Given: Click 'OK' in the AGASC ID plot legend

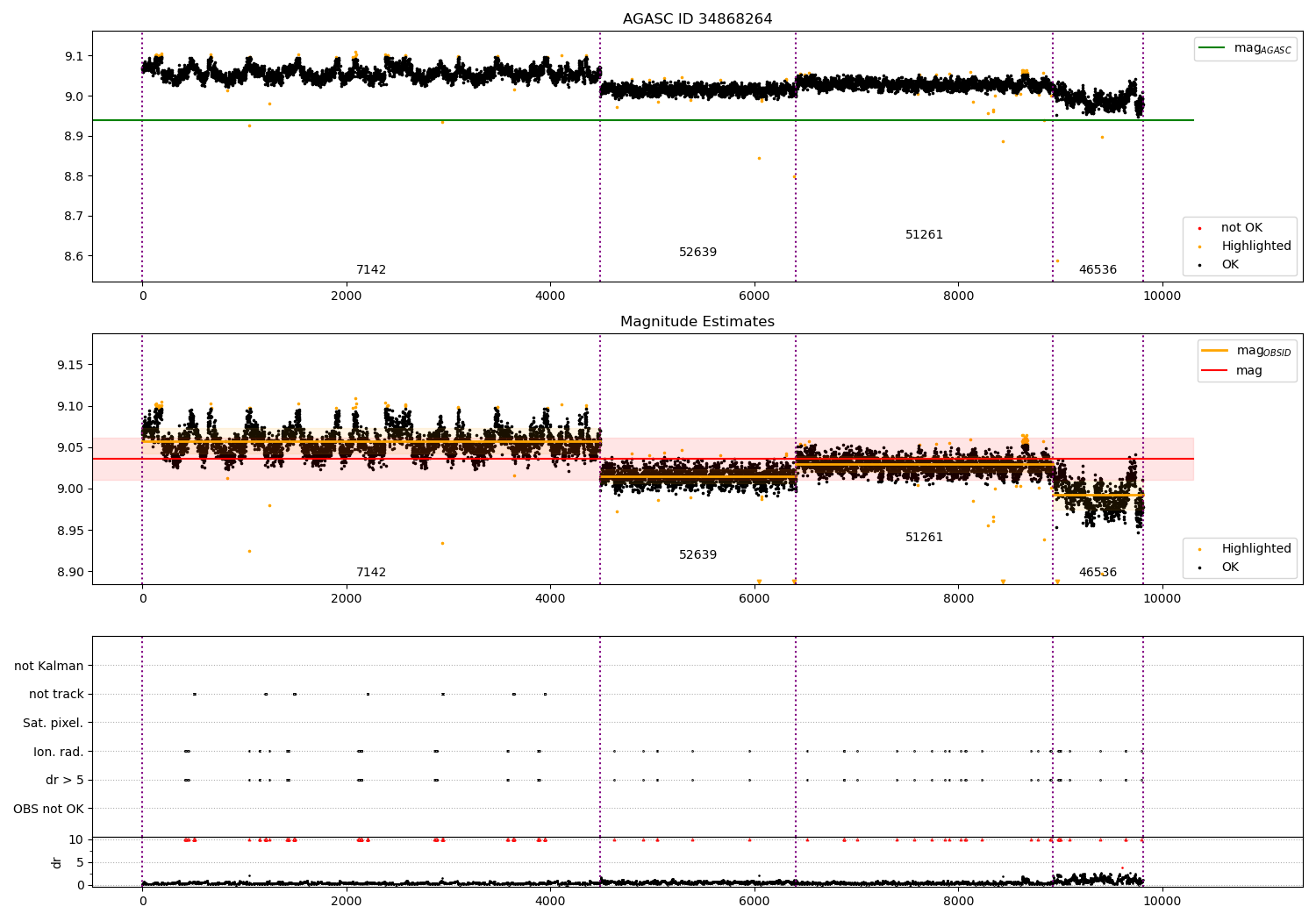Looking at the screenshot, I should 1230,265.
